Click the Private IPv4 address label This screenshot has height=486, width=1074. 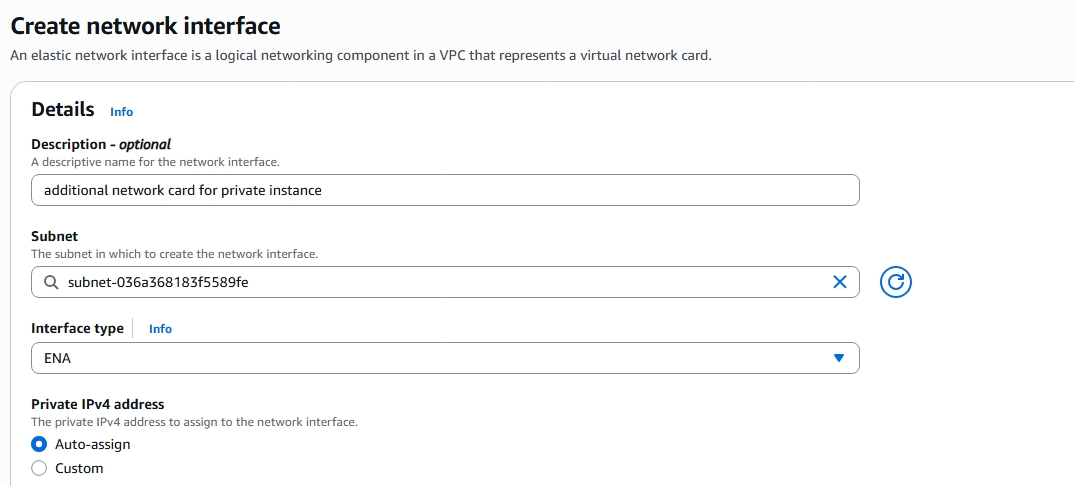(97, 404)
